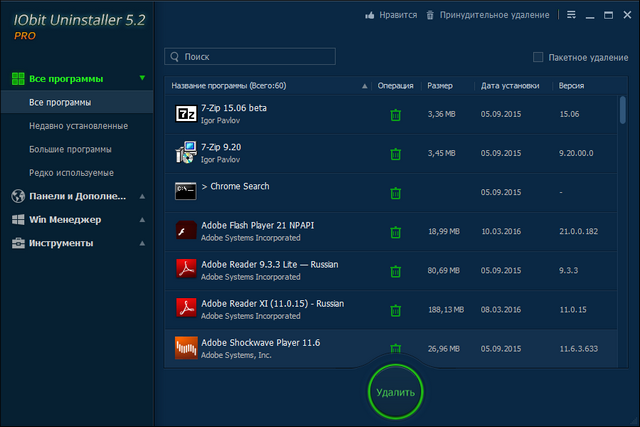Enable the Пакетное удаление checkbox
The image size is (640, 427).
coord(538,57)
